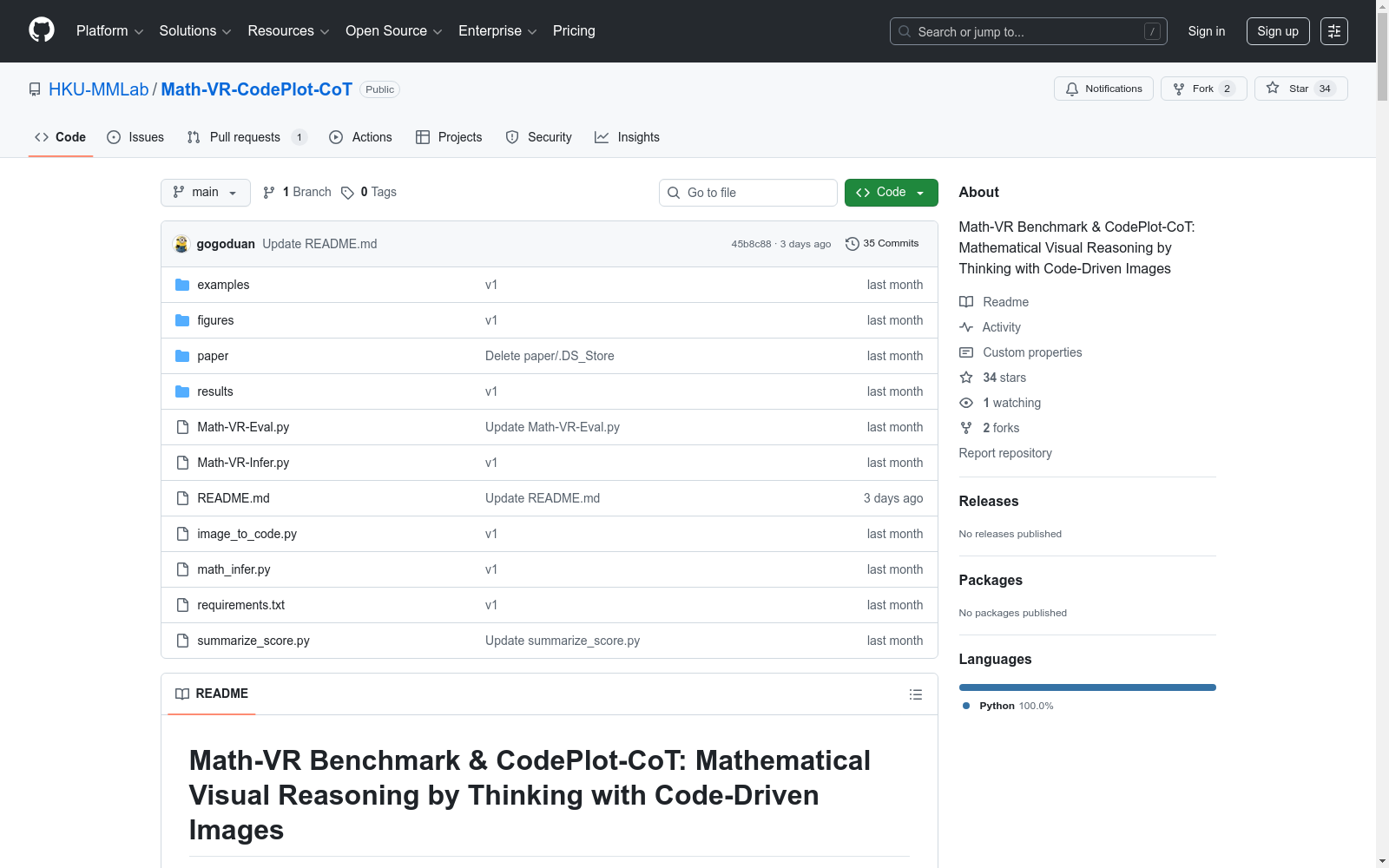This screenshot has width=1389, height=868.
Task: Click the Python language dot legend
Action: pyautogui.click(x=966, y=706)
